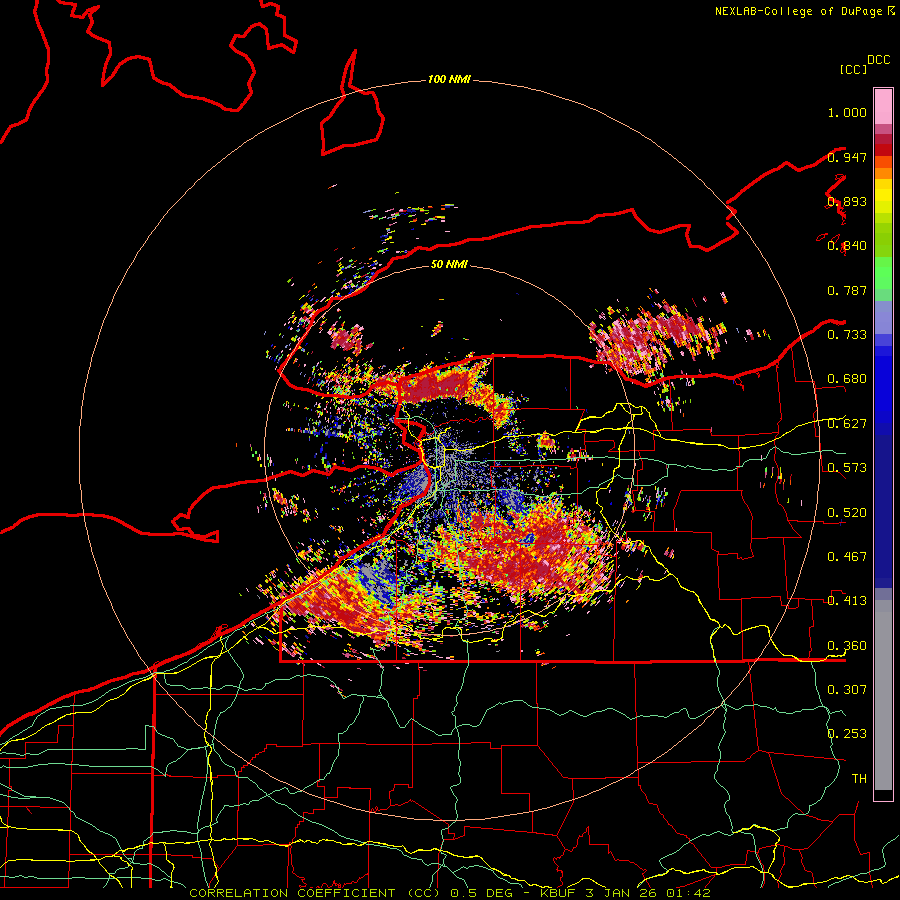Click the 0.680 color scale value

tap(847, 379)
